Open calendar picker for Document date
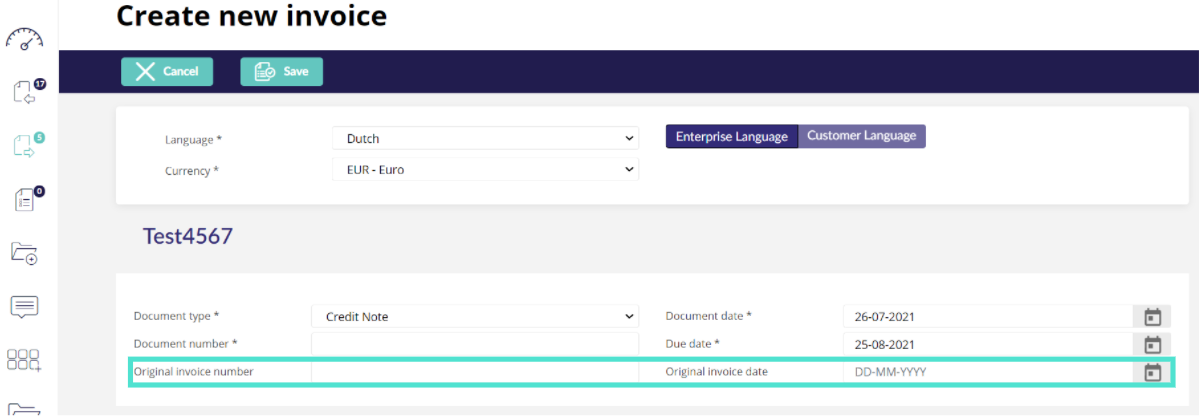 point(1152,317)
